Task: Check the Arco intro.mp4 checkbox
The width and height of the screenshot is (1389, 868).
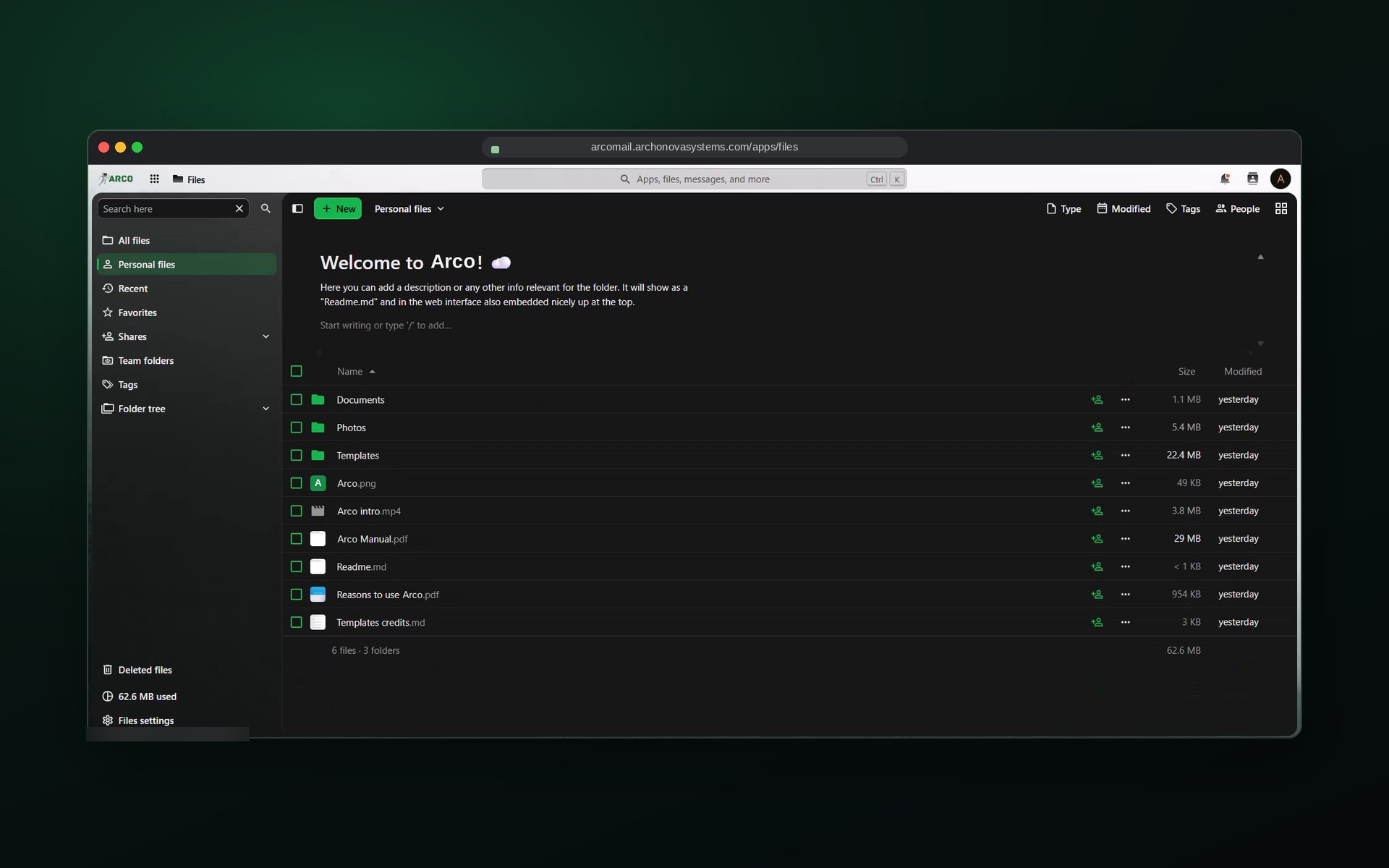Action: (x=296, y=511)
